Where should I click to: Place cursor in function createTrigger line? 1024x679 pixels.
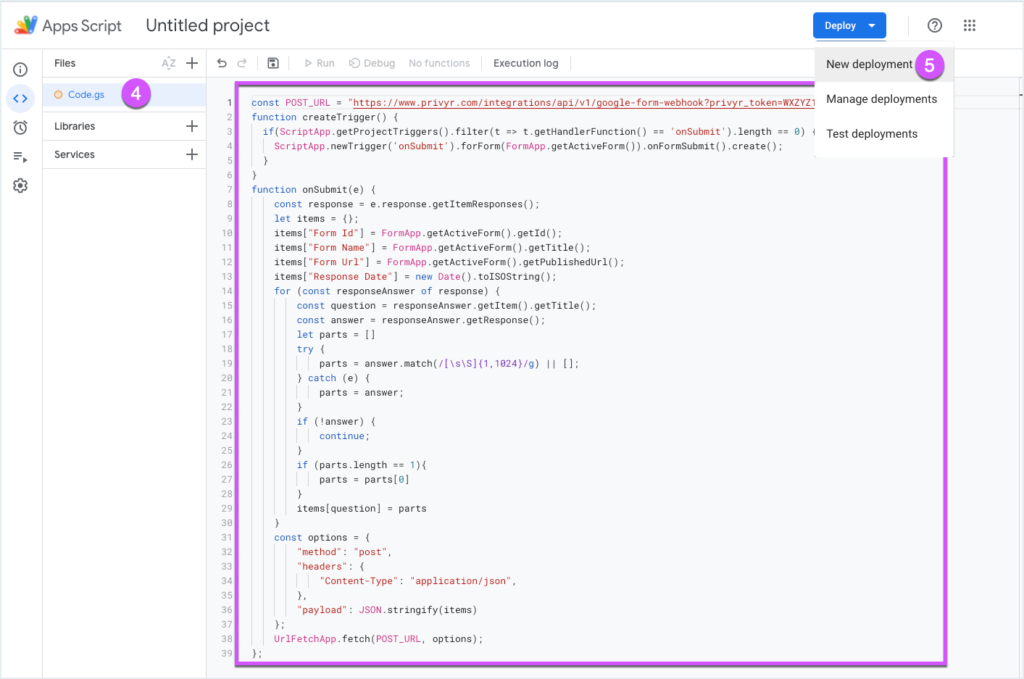[x=325, y=118]
